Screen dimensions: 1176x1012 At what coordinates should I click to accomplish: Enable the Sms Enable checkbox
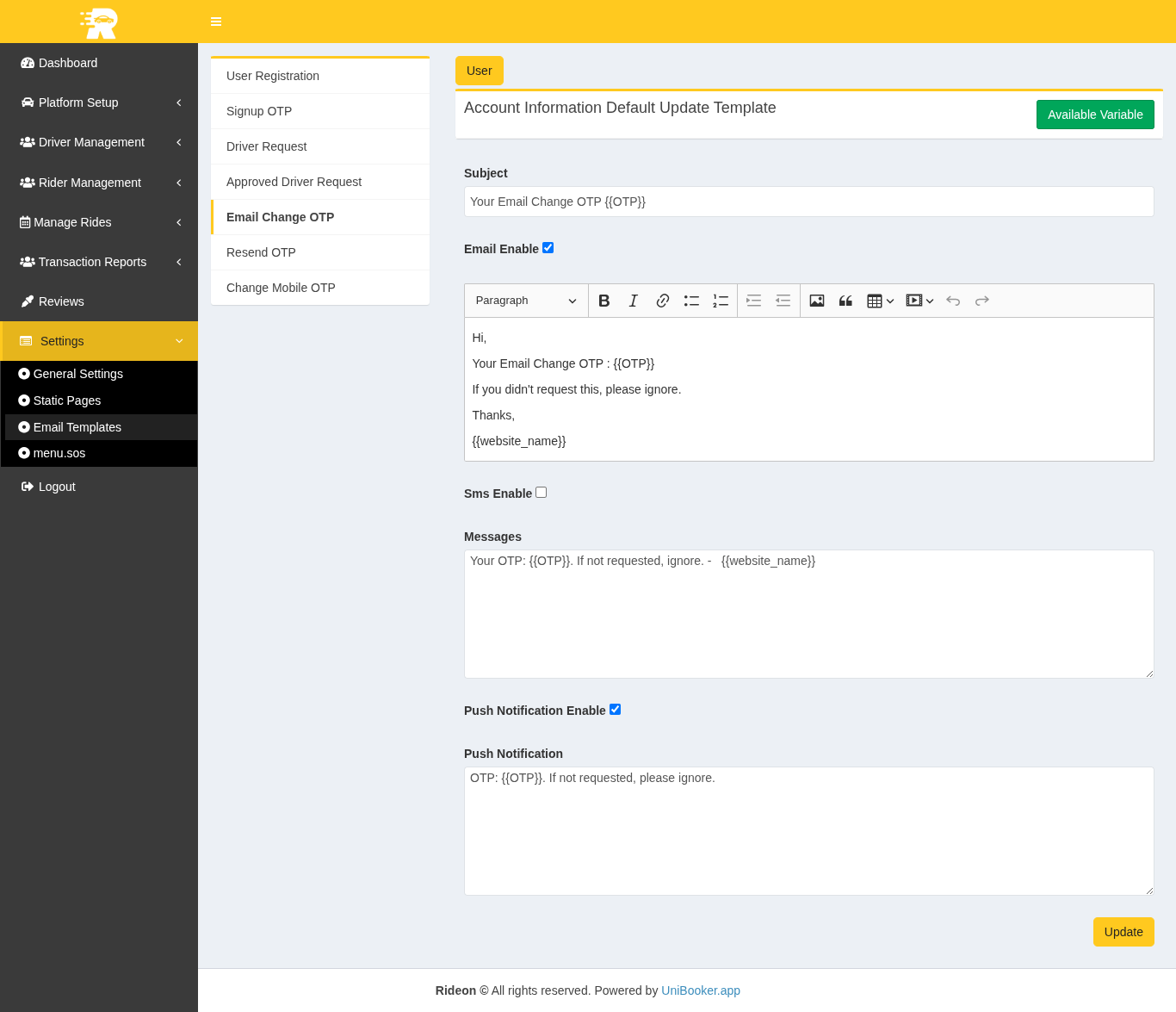point(541,493)
